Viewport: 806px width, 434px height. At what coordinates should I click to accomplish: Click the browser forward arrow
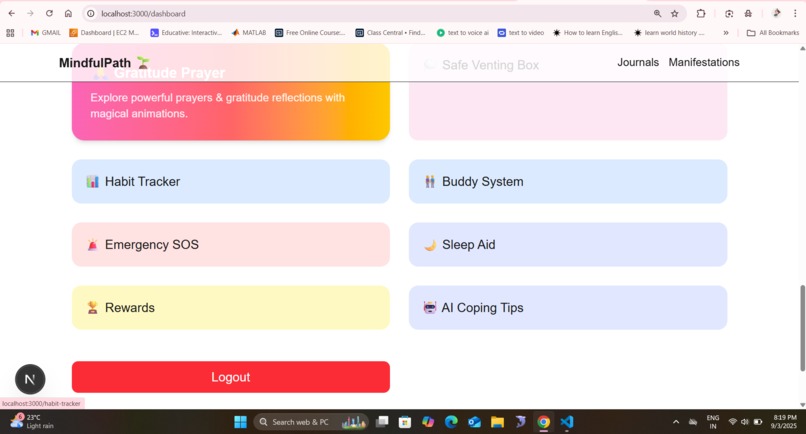30,13
